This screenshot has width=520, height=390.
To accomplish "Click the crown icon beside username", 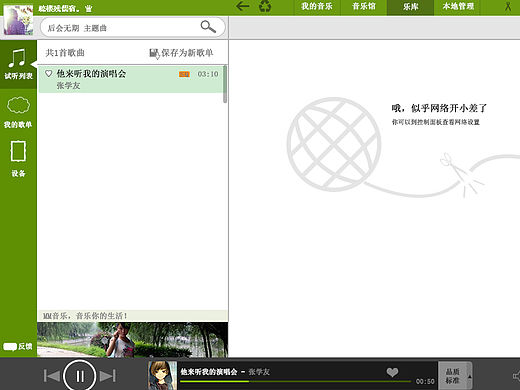I will click(x=88, y=9).
